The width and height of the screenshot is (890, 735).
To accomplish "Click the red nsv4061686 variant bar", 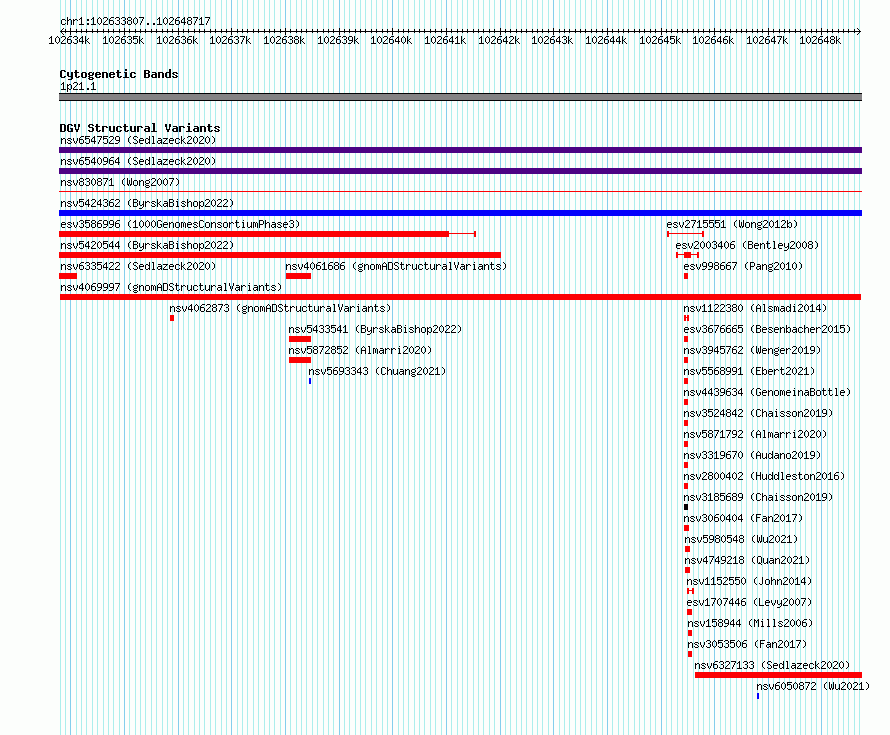I will coord(298,276).
